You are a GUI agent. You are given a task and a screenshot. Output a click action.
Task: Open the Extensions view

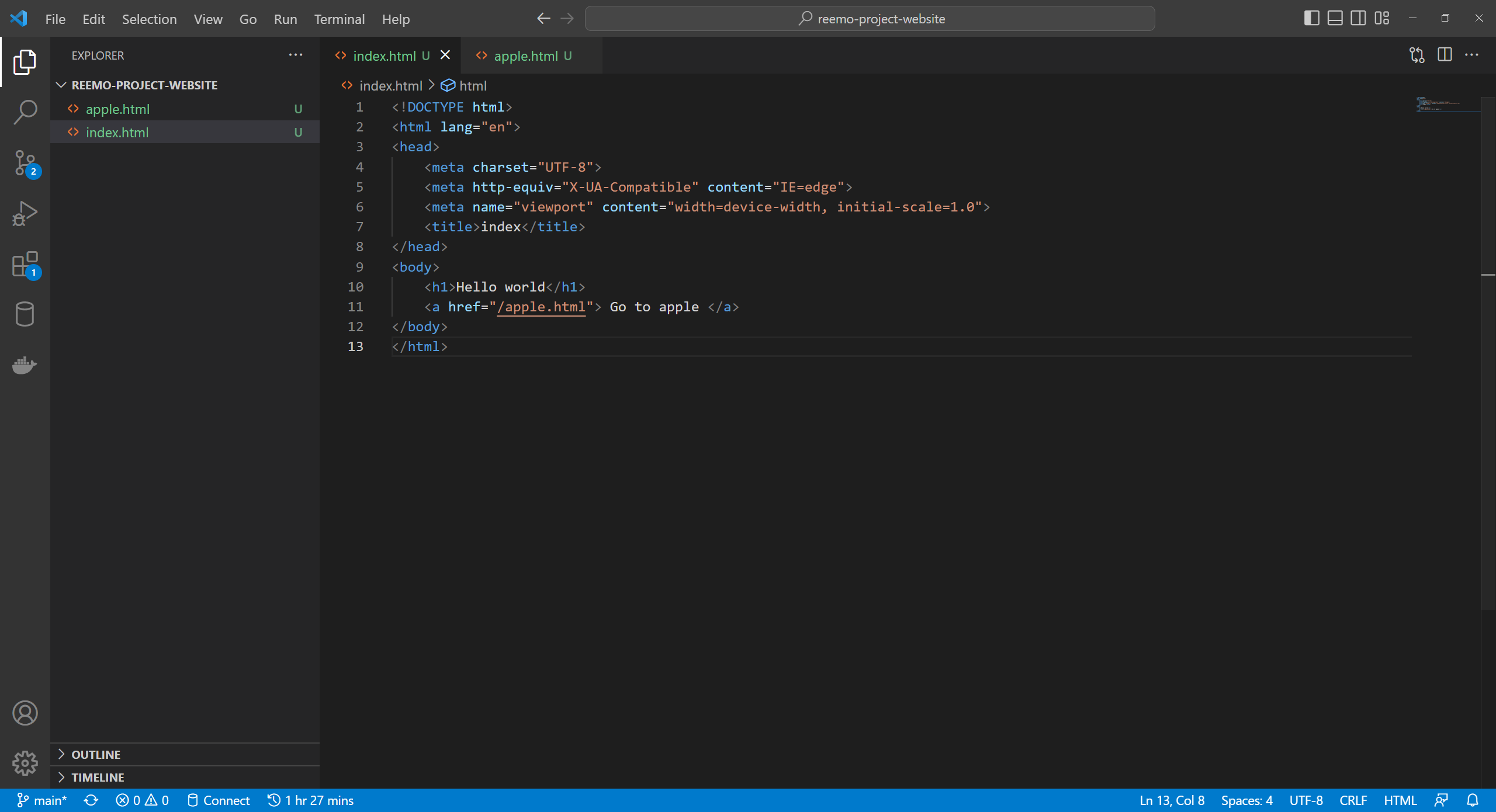coord(25,265)
